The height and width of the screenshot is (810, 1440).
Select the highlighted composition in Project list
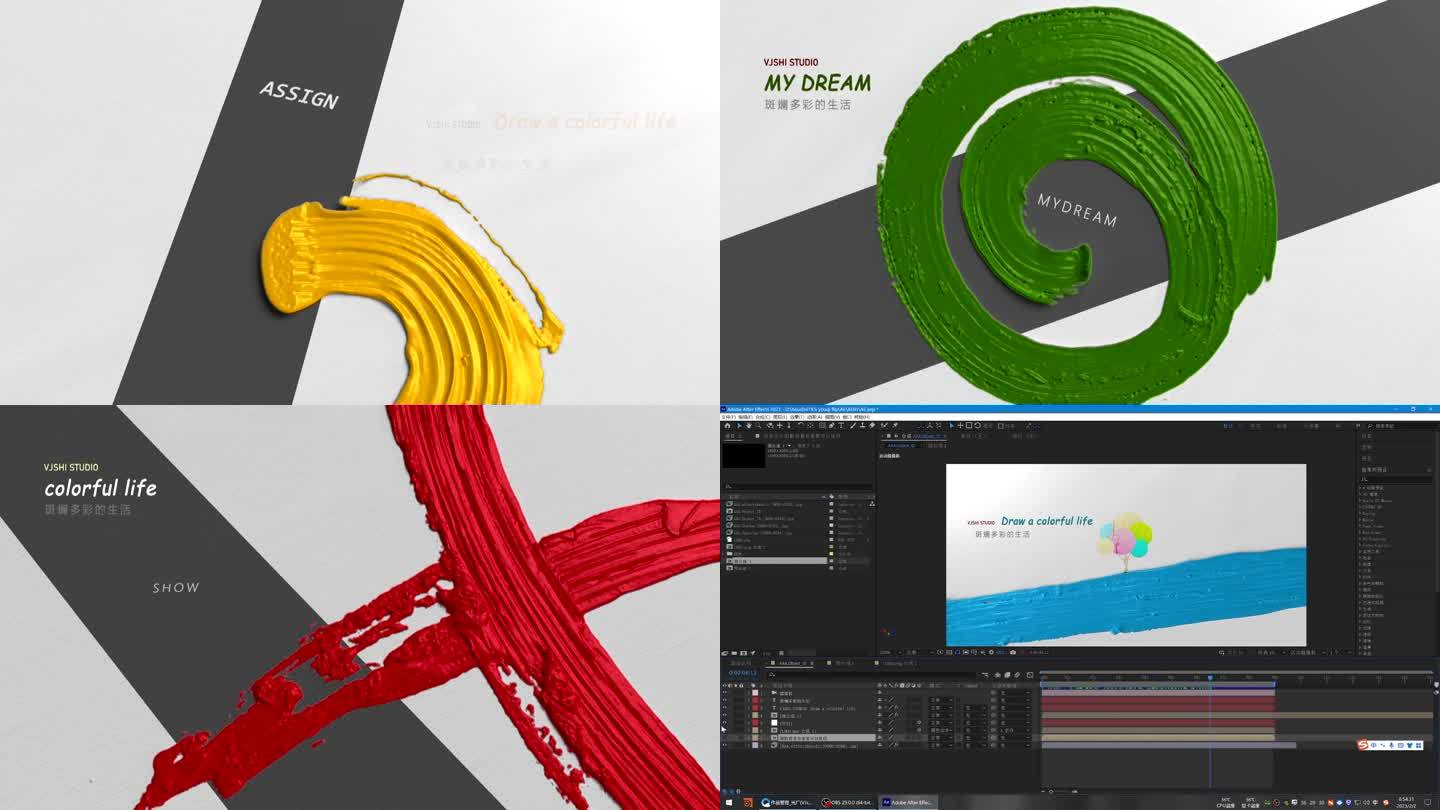click(x=777, y=561)
